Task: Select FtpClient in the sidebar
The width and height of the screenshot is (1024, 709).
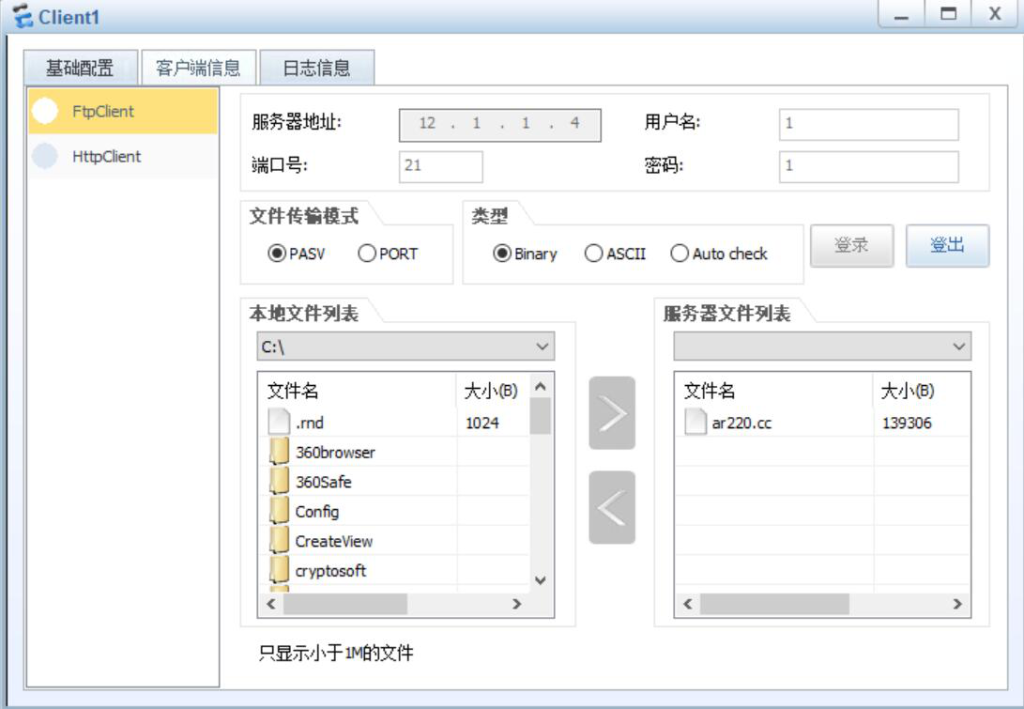Action: (x=123, y=111)
